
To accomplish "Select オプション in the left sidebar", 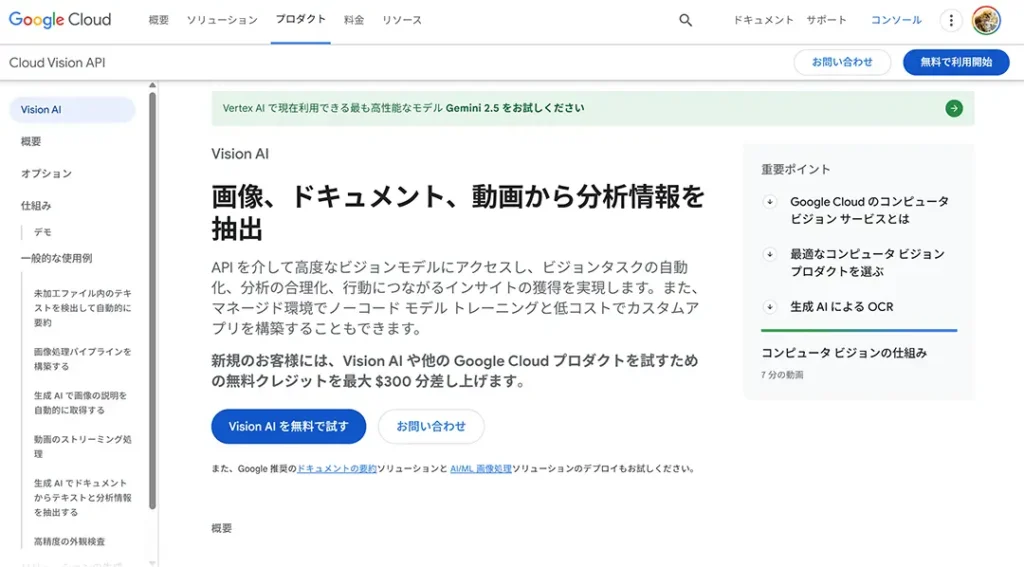I will click(x=46, y=173).
